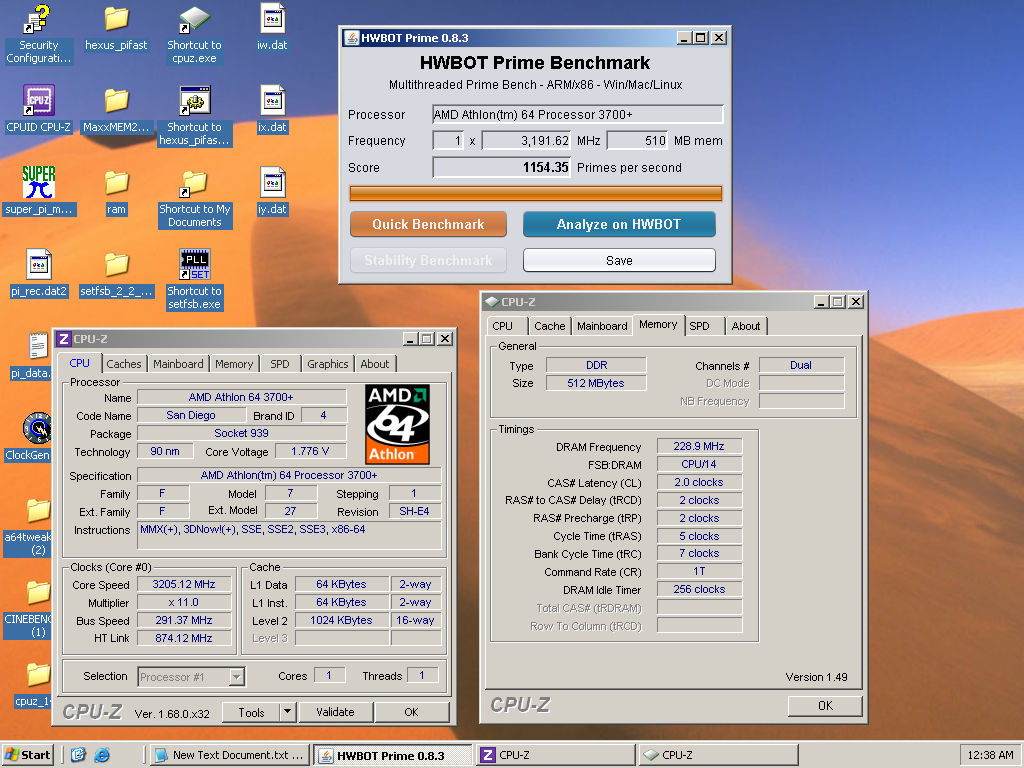Switch to HWBOT Prime 0.8.3 taskbar item
This screenshot has height=768, width=1024.
pyautogui.click(x=393, y=755)
